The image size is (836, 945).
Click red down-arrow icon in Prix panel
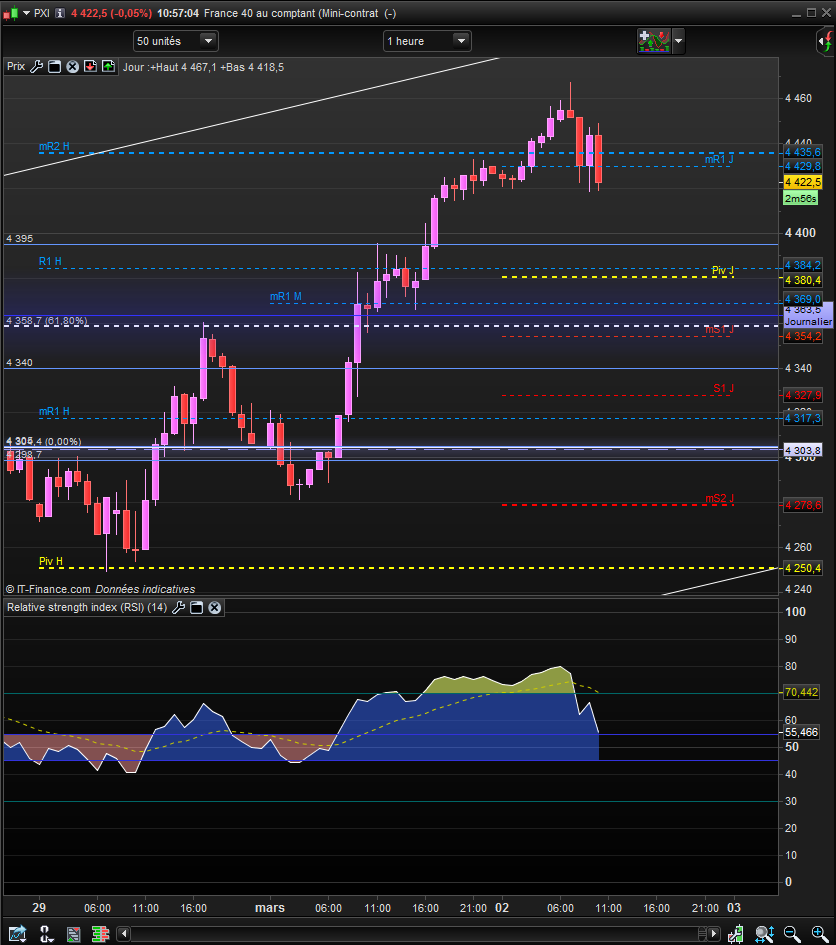click(x=90, y=67)
